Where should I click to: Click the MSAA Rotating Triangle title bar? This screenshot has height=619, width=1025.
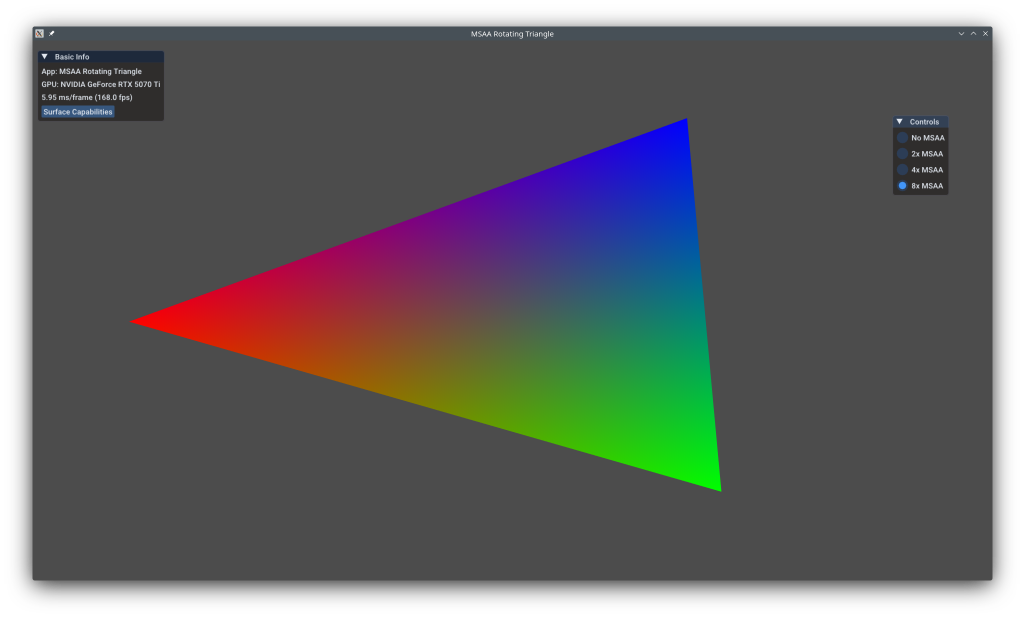tap(512, 33)
